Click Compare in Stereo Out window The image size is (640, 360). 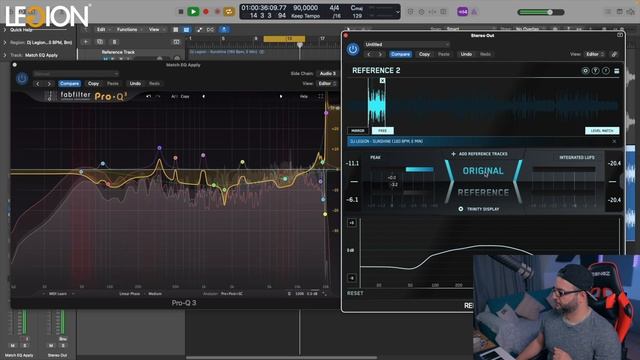tap(400, 54)
